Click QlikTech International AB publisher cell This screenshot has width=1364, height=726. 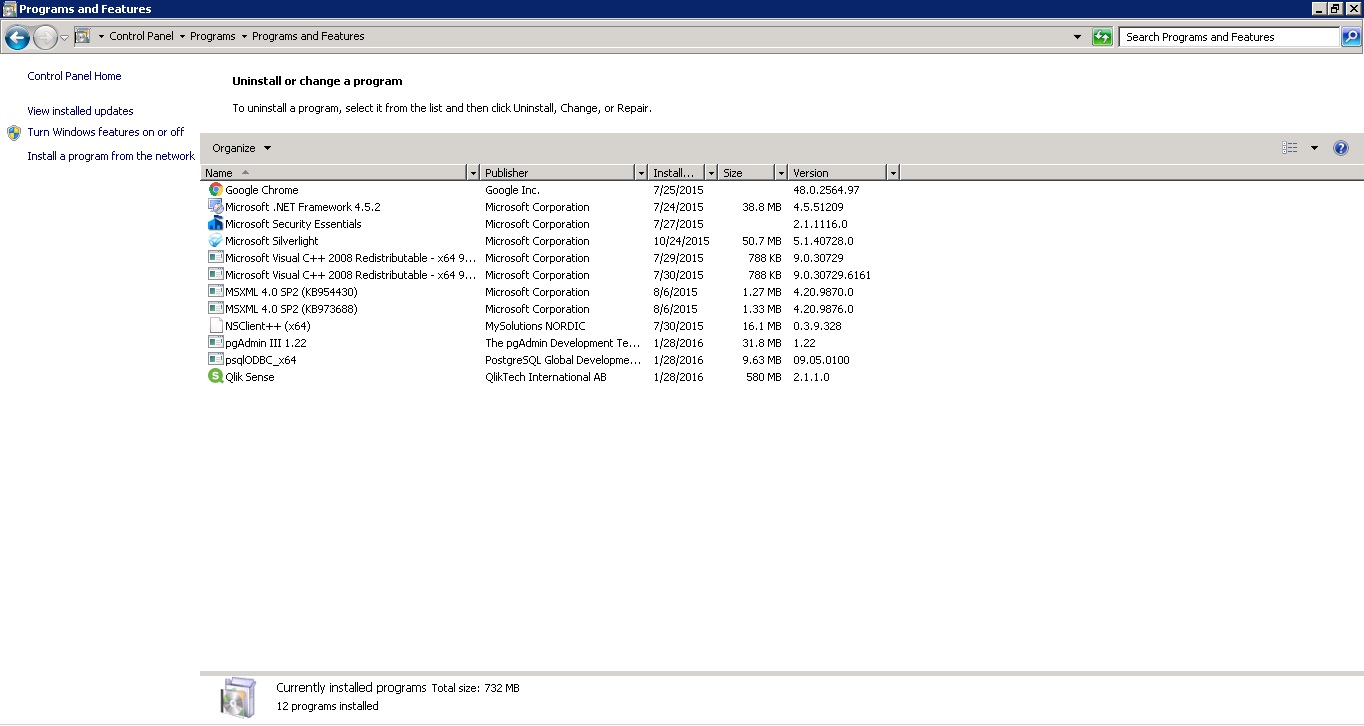pyautogui.click(x=546, y=377)
